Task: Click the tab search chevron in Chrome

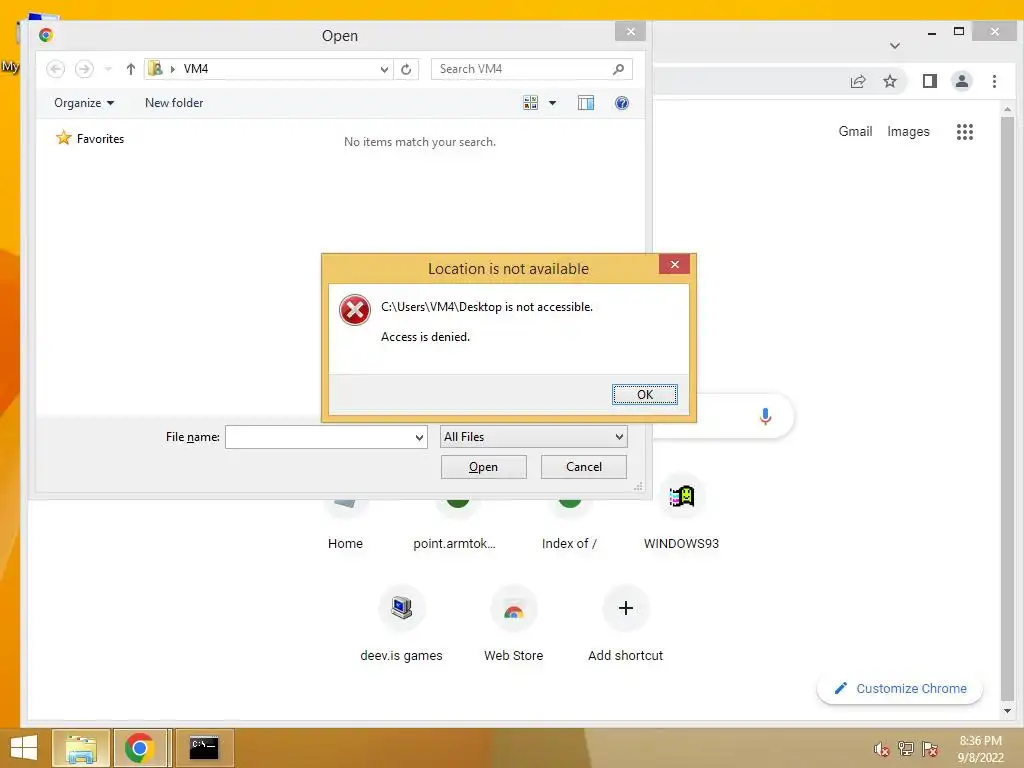Action: tap(895, 46)
